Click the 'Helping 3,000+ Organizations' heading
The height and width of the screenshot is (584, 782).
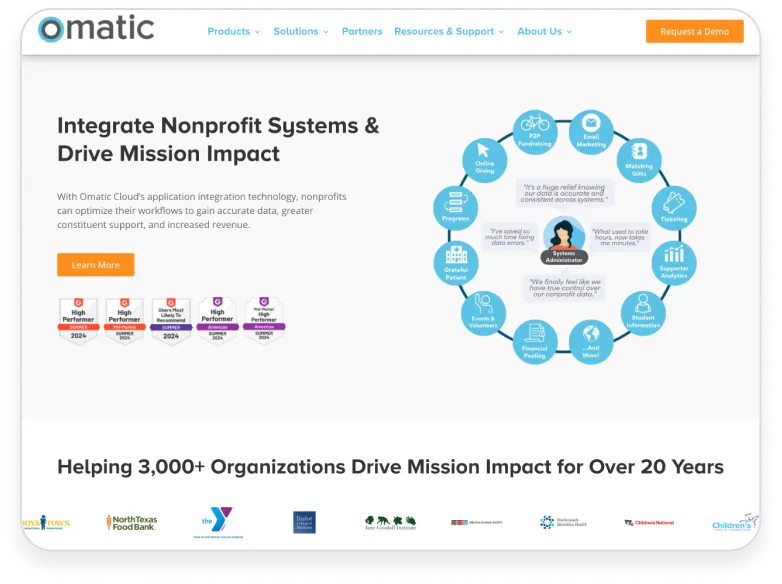[391, 467]
